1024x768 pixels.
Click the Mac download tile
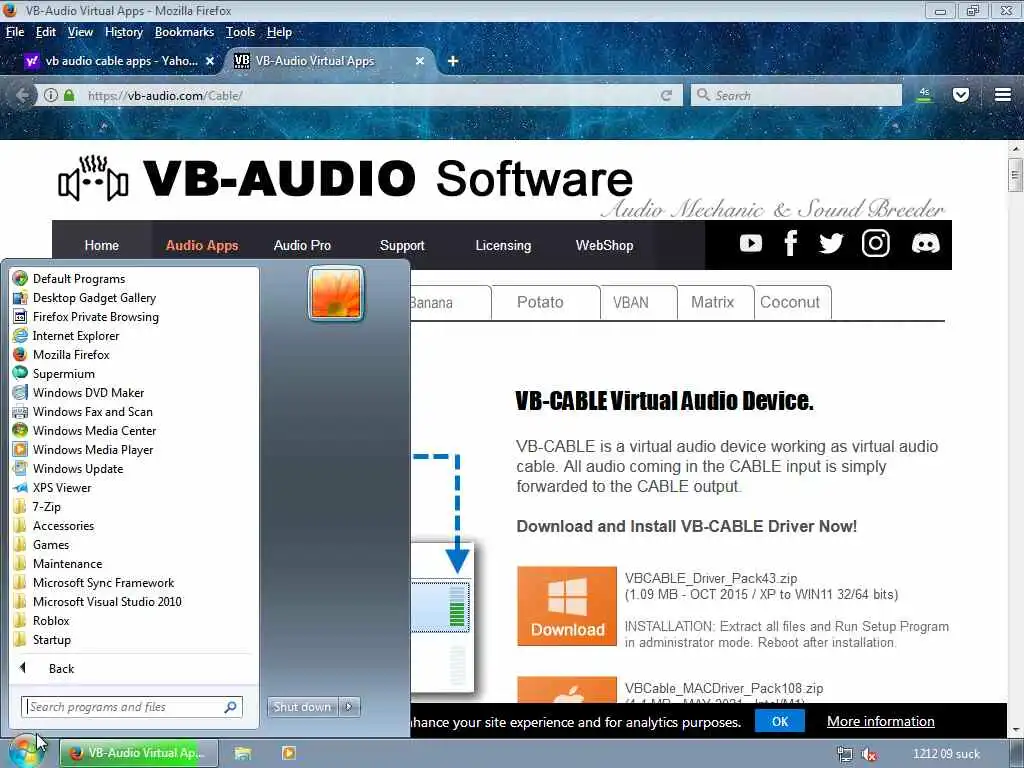567,690
